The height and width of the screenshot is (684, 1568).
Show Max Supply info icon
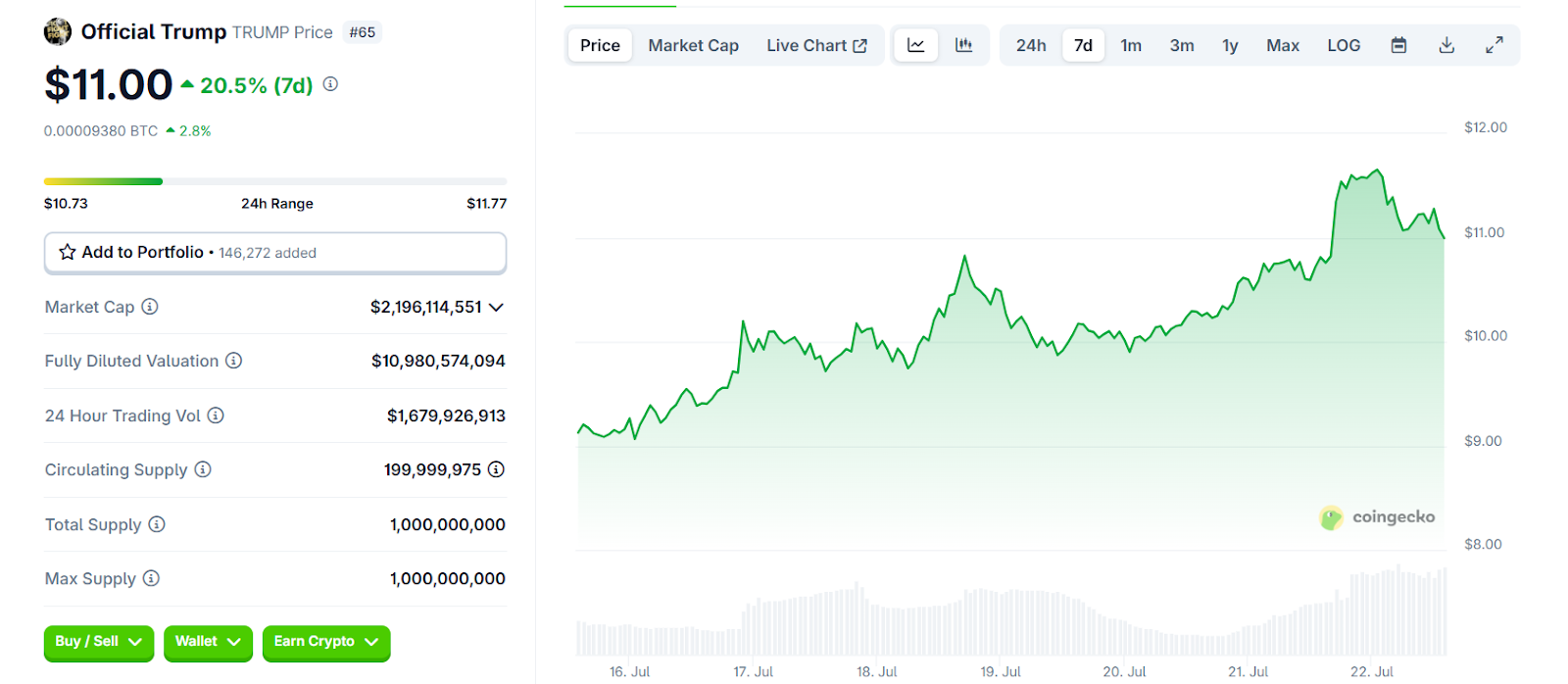click(x=151, y=578)
